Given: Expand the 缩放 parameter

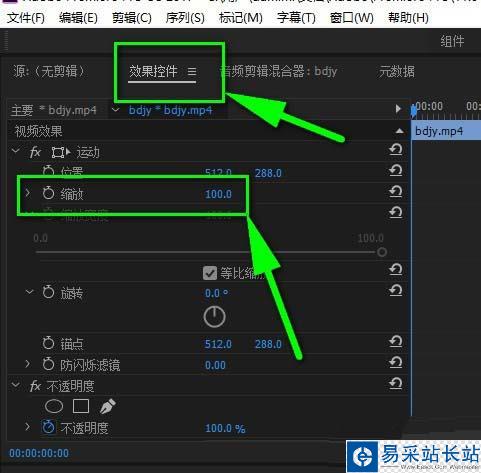Looking at the screenshot, I should click(28, 193).
